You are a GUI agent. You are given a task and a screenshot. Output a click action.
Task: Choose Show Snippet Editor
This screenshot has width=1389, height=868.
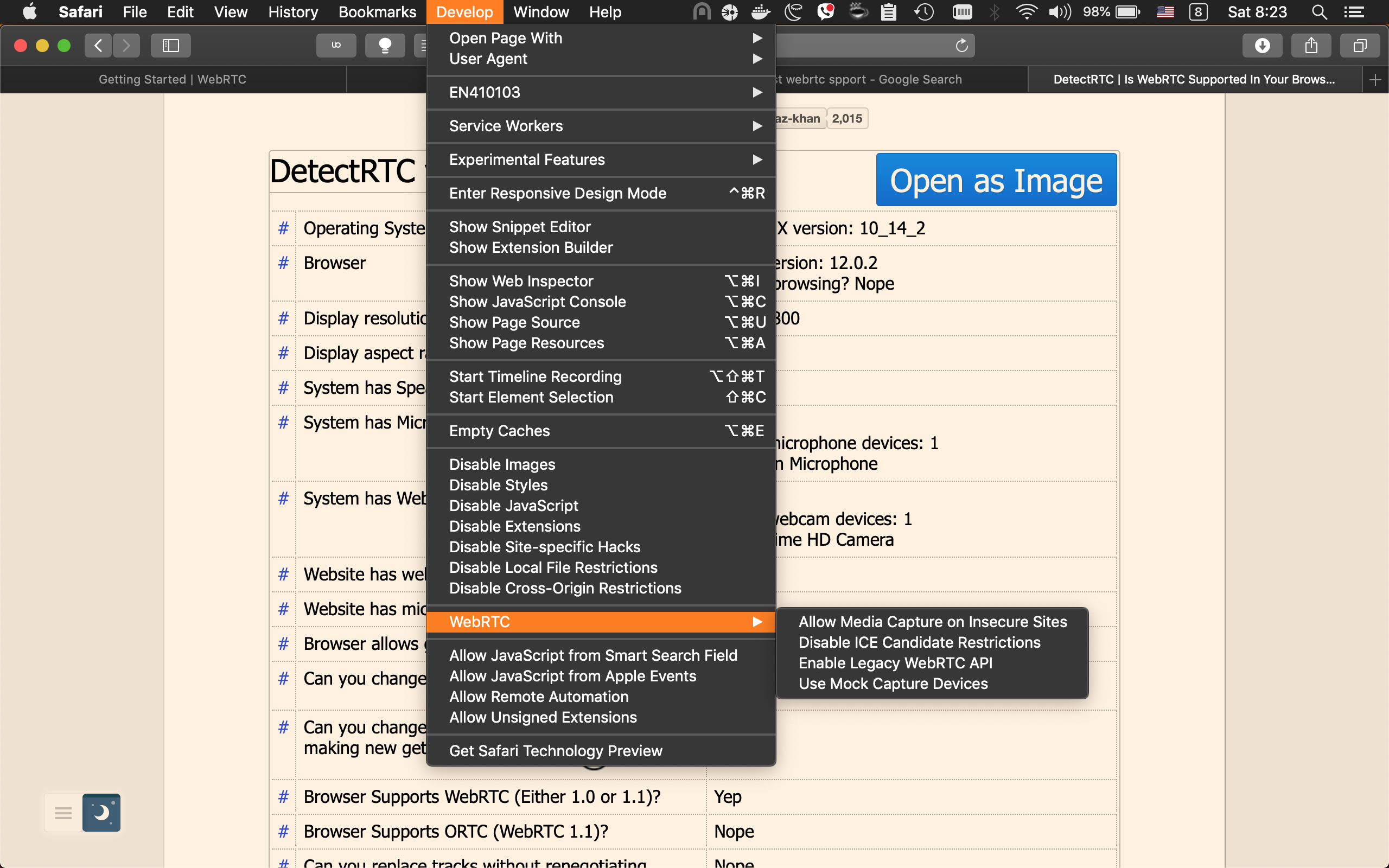(601, 227)
